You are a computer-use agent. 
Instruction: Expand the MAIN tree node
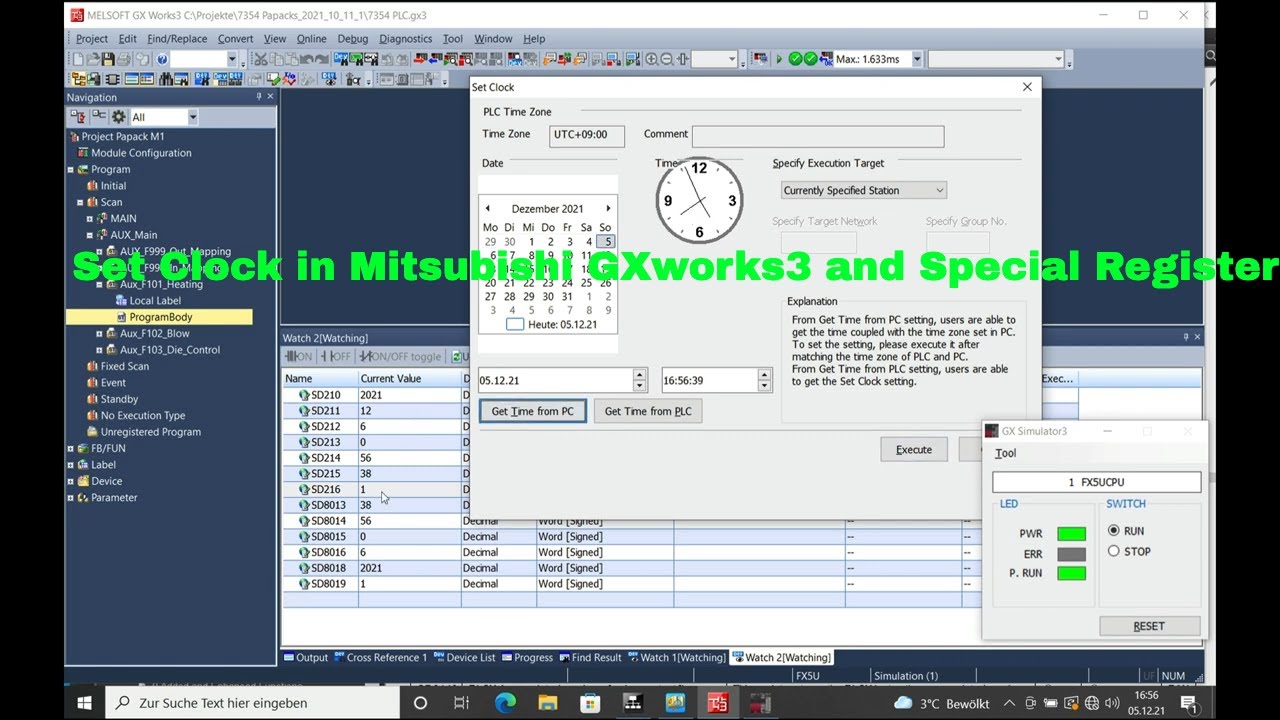pyautogui.click(x=90, y=218)
